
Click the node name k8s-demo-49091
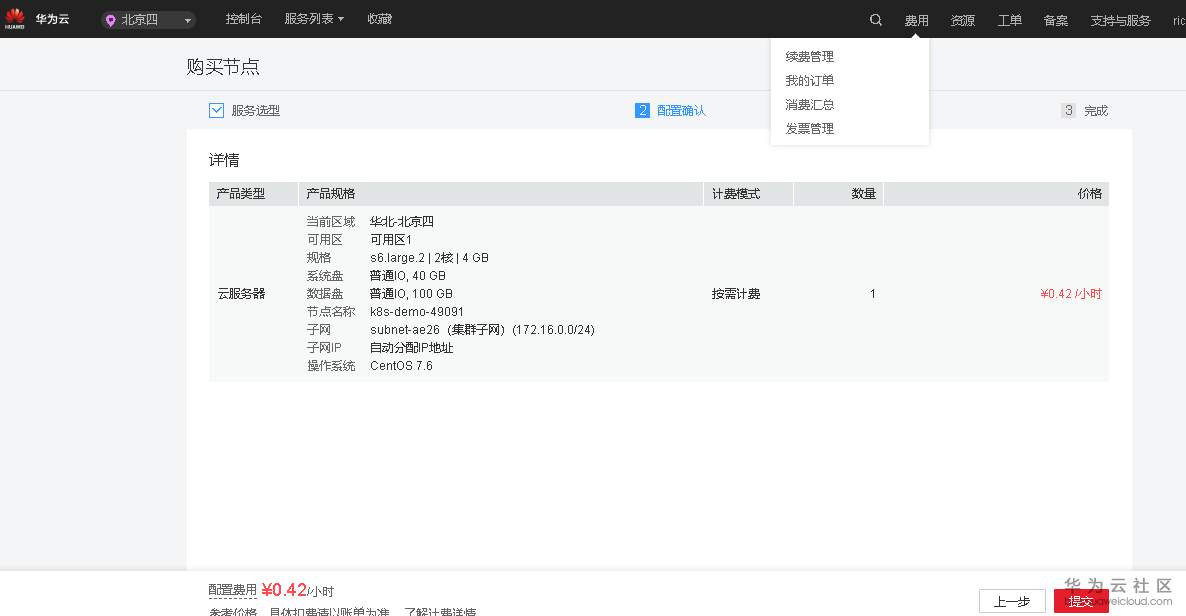(417, 312)
